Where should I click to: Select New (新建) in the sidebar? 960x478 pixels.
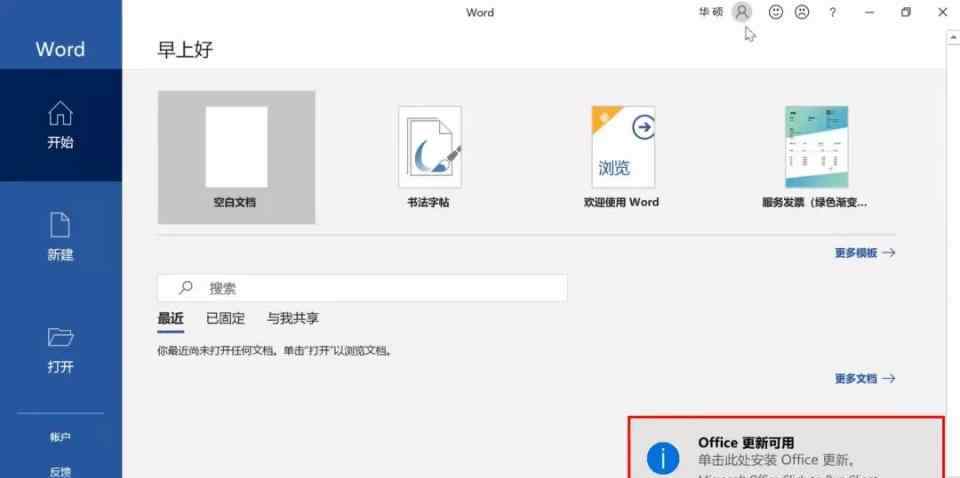pos(61,237)
